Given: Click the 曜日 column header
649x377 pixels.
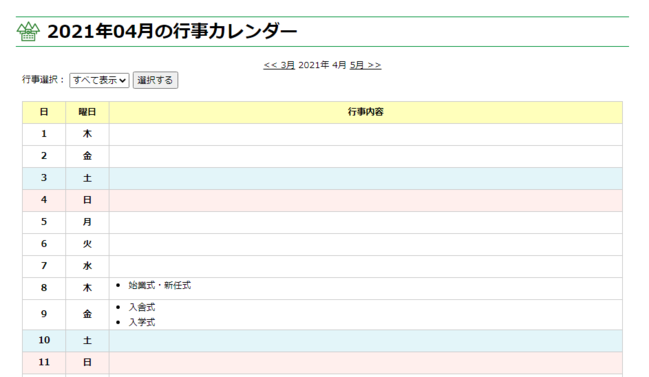Looking at the screenshot, I should pyautogui.click(x=87, y=112).
